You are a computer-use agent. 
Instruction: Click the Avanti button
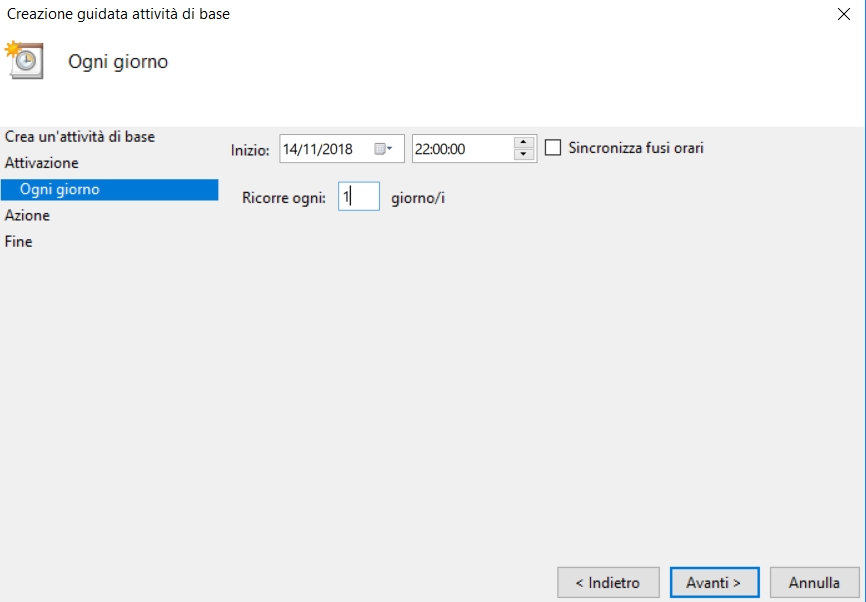(714, 583)
